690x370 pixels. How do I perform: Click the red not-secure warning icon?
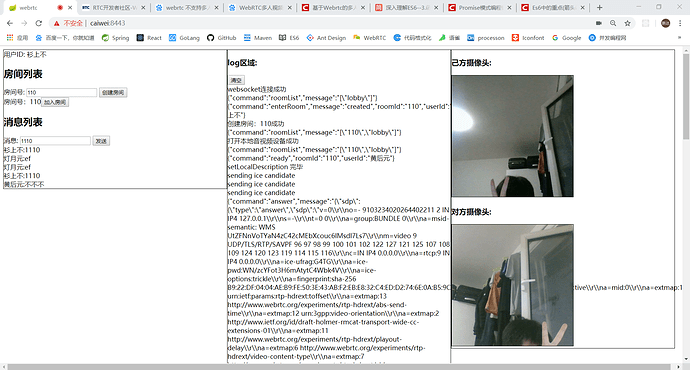tap(56, 23)
